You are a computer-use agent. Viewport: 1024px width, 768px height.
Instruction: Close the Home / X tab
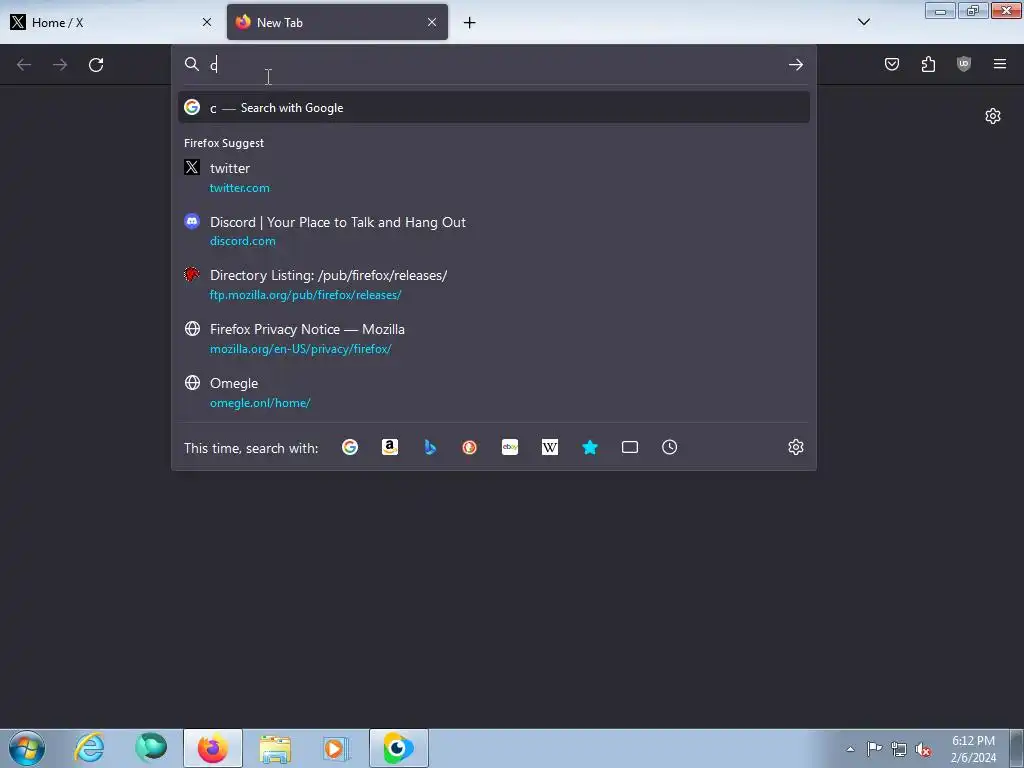[x=207, y=22]
